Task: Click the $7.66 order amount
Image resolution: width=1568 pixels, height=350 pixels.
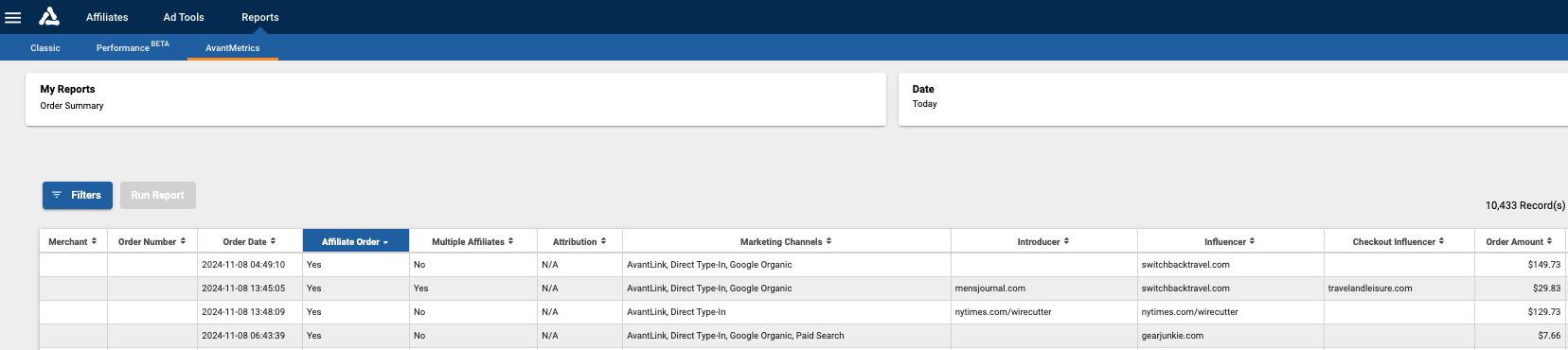Action: tap(1549, 336)
